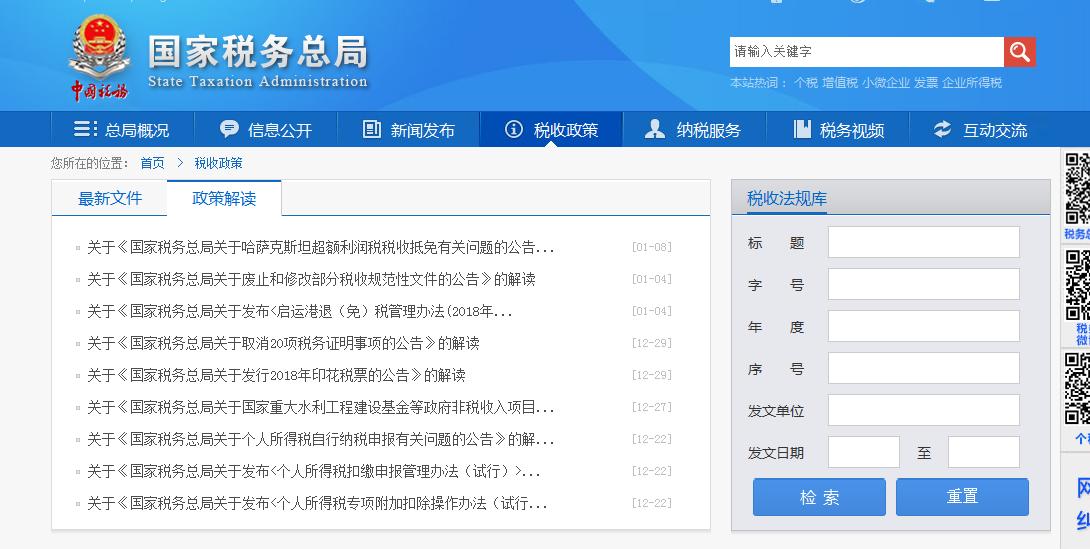
Task: Click hot word 企业所得税
Action: [972, 83]
